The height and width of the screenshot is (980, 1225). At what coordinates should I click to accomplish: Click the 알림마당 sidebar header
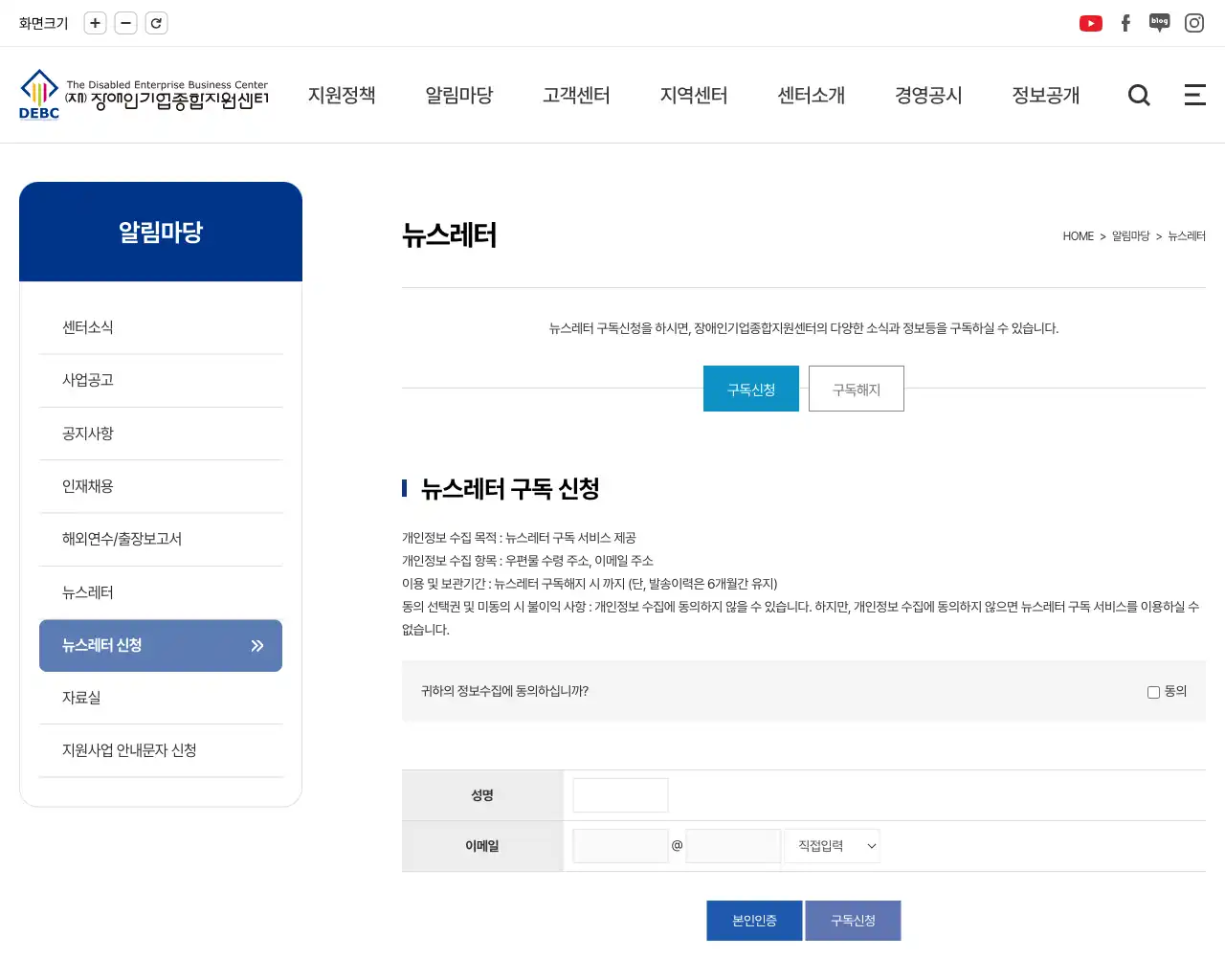pos(161,232)
